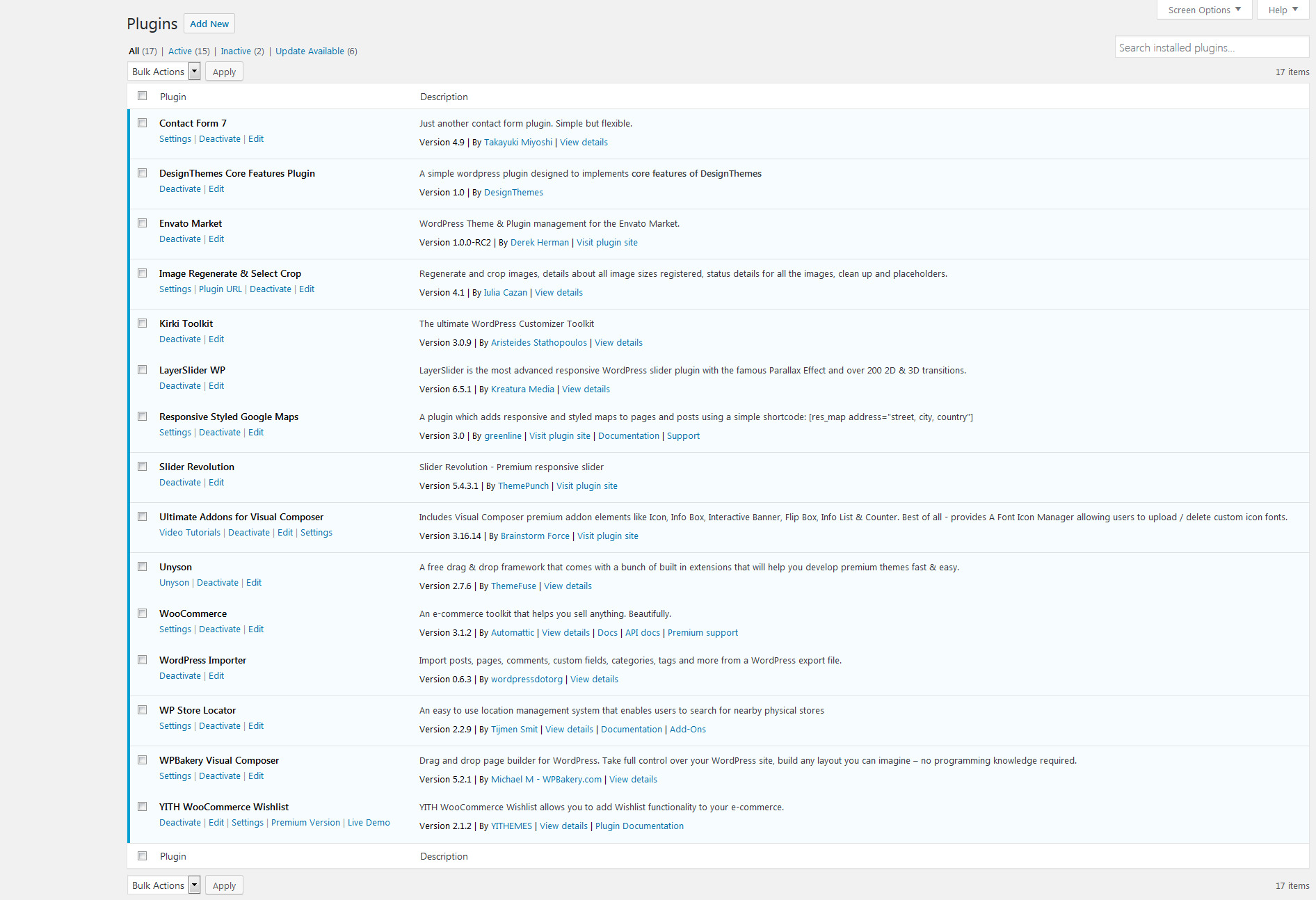View details for Kirki Toolkit
Screen dimensions: 1316x900
point(618,342)
